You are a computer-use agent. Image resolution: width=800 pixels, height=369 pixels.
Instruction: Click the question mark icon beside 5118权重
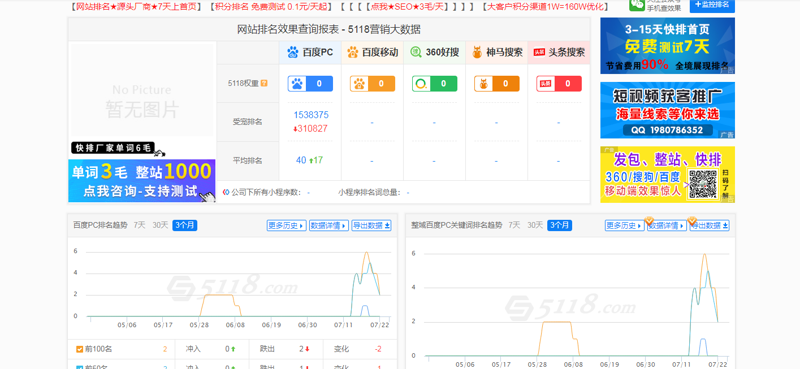pyautogui.click(x=264, y=83)
